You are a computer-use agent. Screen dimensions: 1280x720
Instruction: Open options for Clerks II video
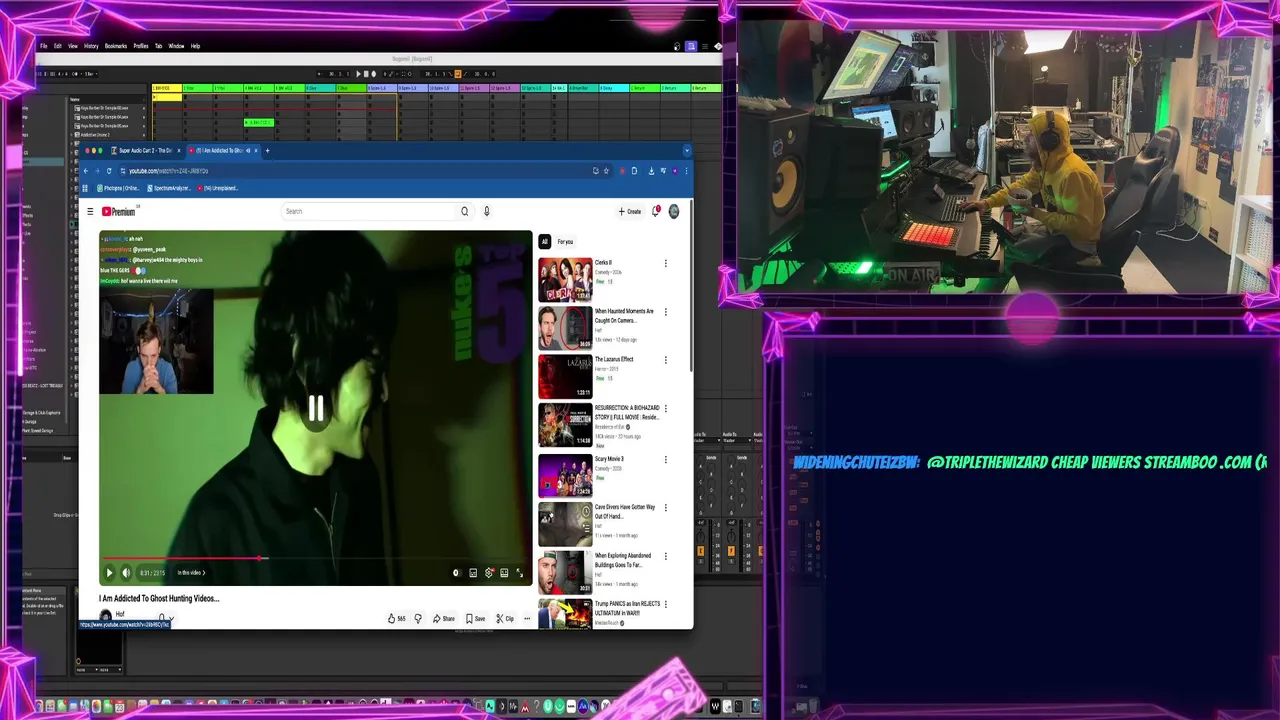(666, 264)
